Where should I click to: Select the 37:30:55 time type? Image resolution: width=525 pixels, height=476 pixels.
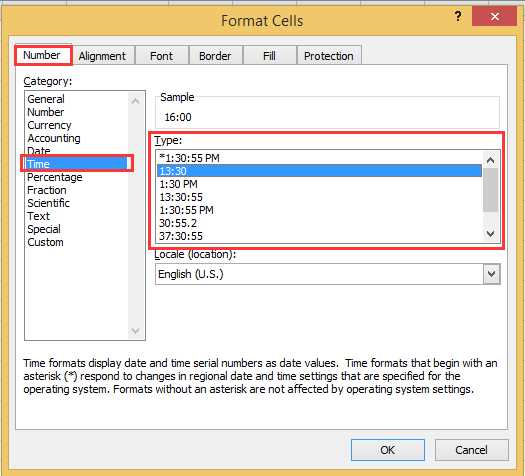(319, 236)
